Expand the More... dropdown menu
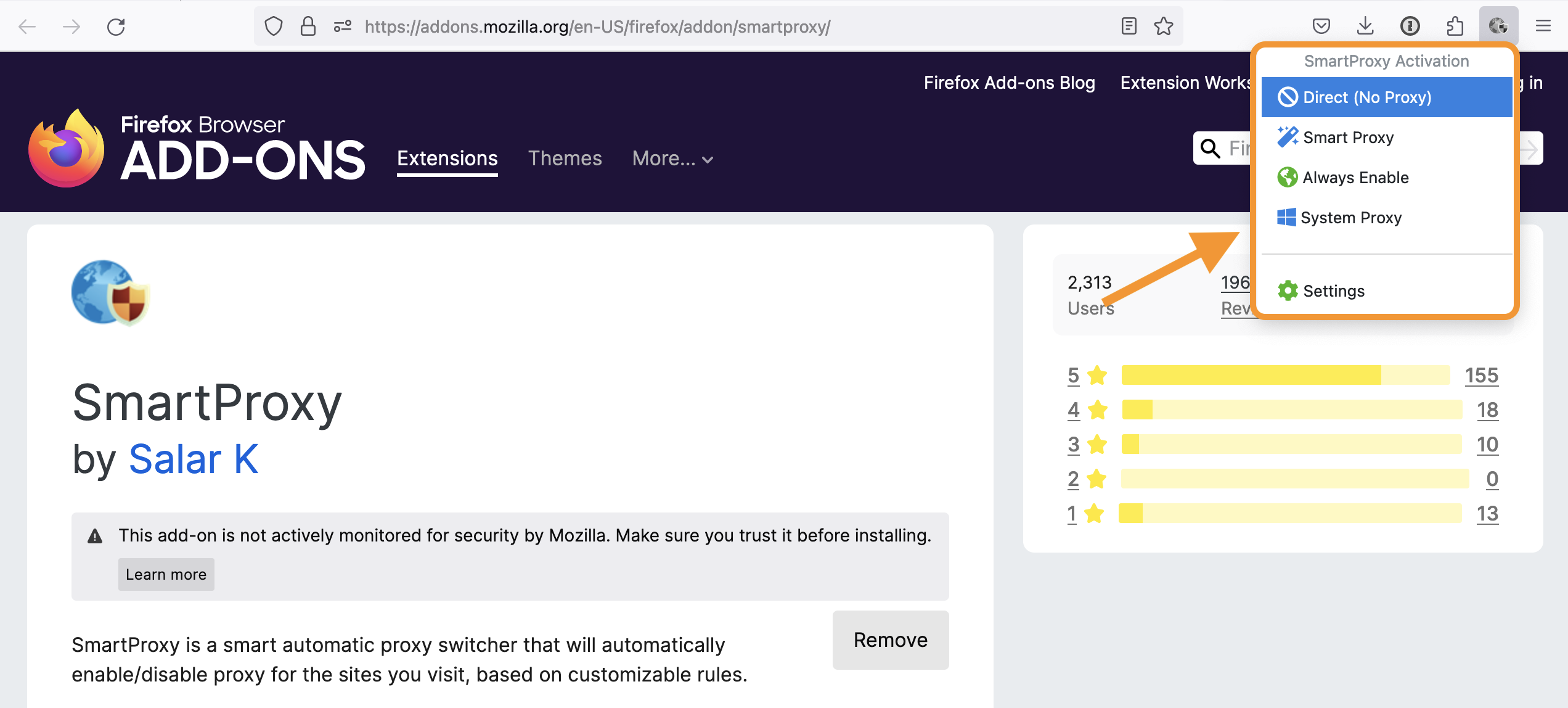 tap(672, 158)
